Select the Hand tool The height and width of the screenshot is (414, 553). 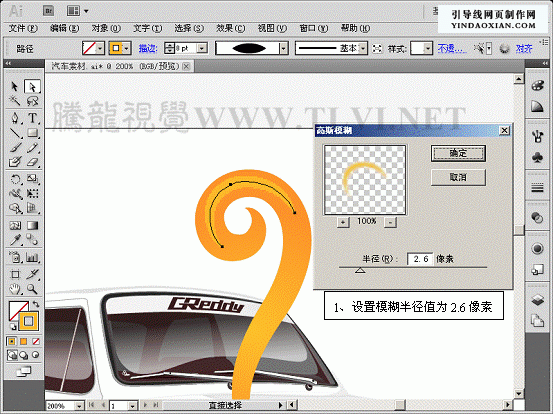tap(14, 289)
